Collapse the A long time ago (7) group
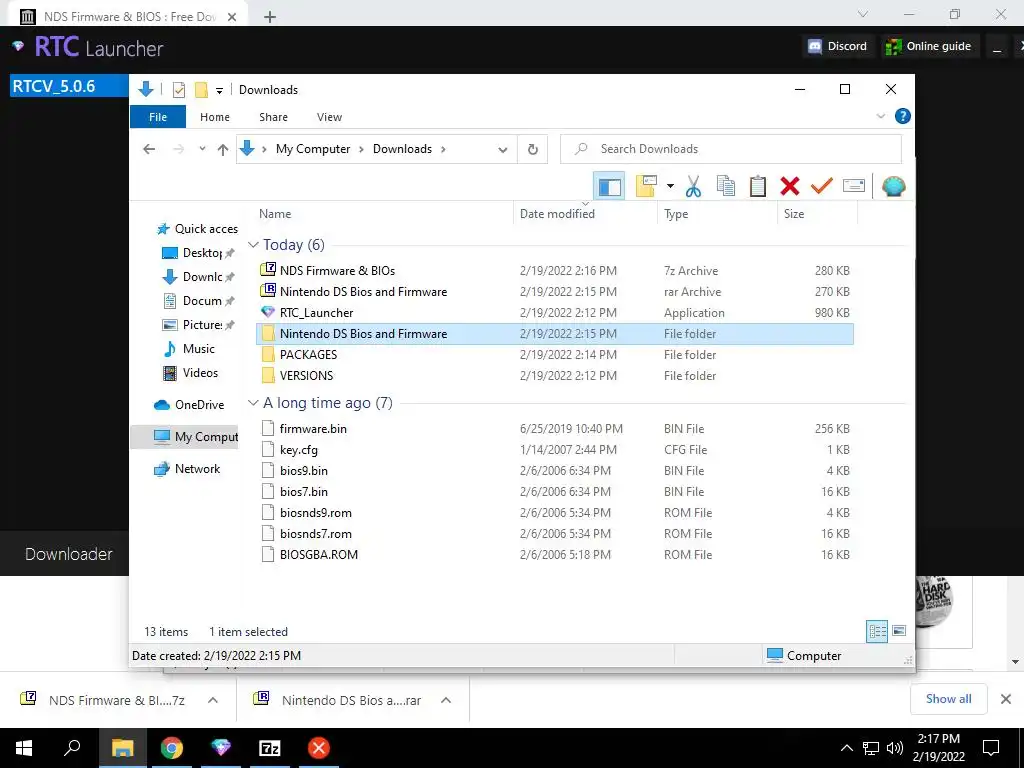This screenshot has width=1024, height=768. coord(253,403)
